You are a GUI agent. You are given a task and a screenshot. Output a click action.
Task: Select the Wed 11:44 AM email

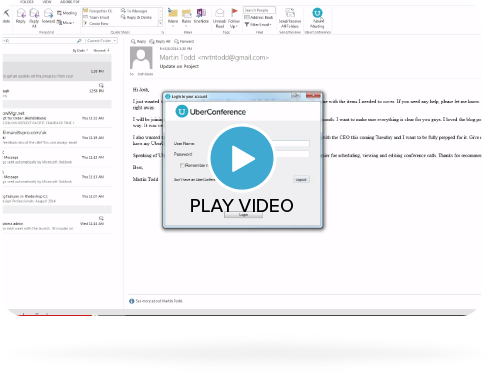[57, 223]
